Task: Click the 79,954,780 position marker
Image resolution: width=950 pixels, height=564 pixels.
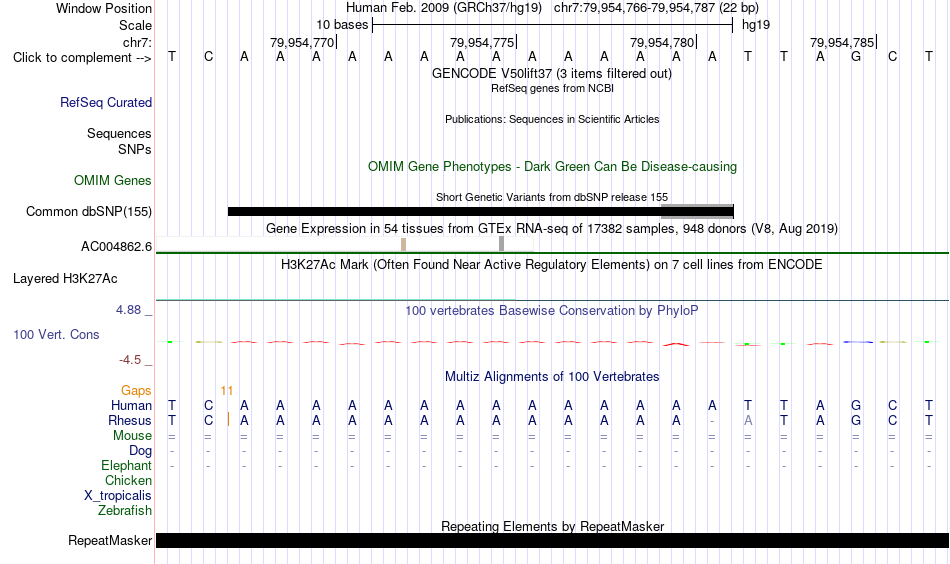Action: pyautogui.click(x=662, y=42)
